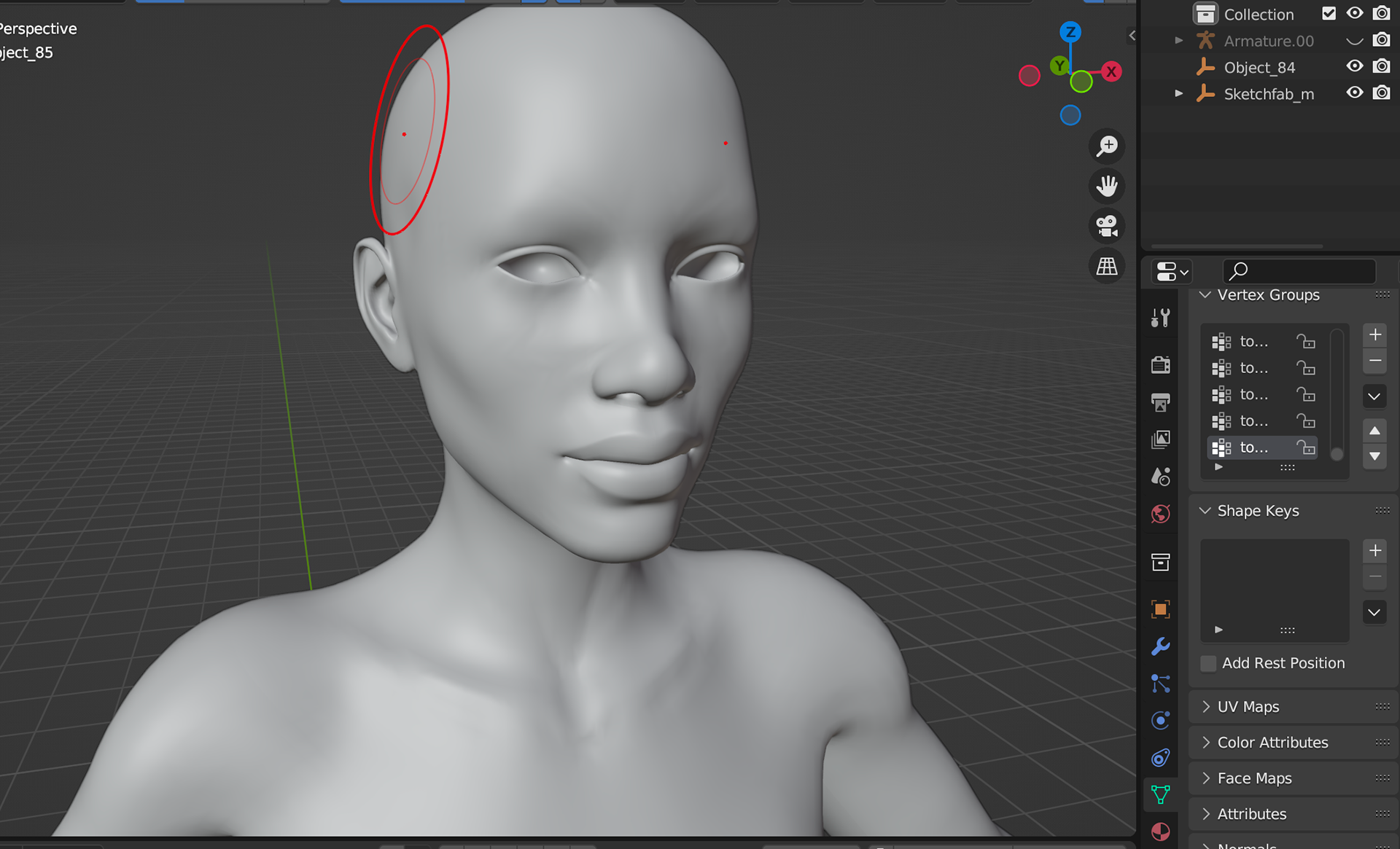Add a new vertex group

click(x=1374, y=335)
